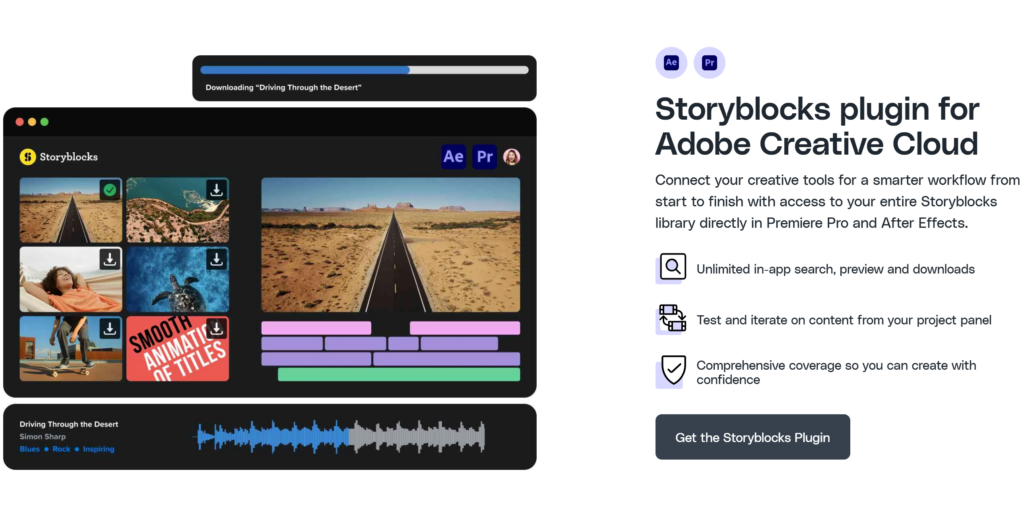The height and width of the screenshot is (520, 1024).
Task: Download the woman in hammock clip
Action: tap(110, 259)
